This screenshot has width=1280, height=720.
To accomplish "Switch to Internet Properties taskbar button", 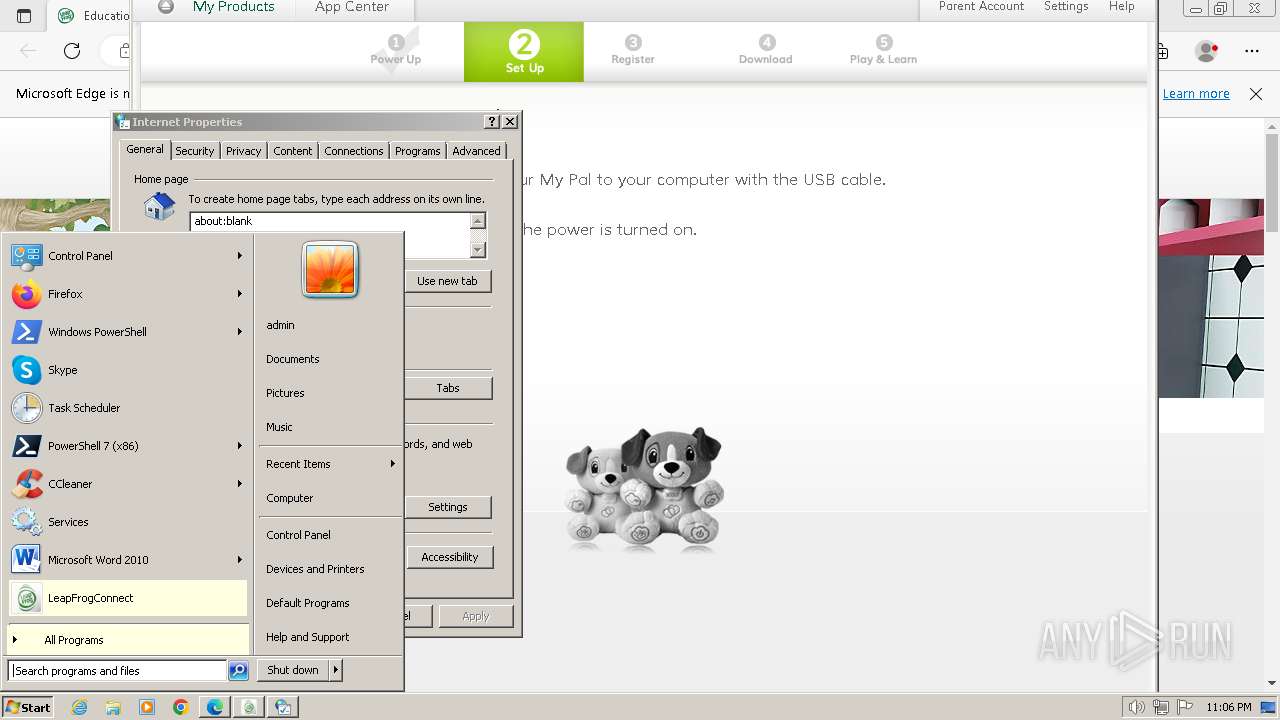I will [283, 707].
